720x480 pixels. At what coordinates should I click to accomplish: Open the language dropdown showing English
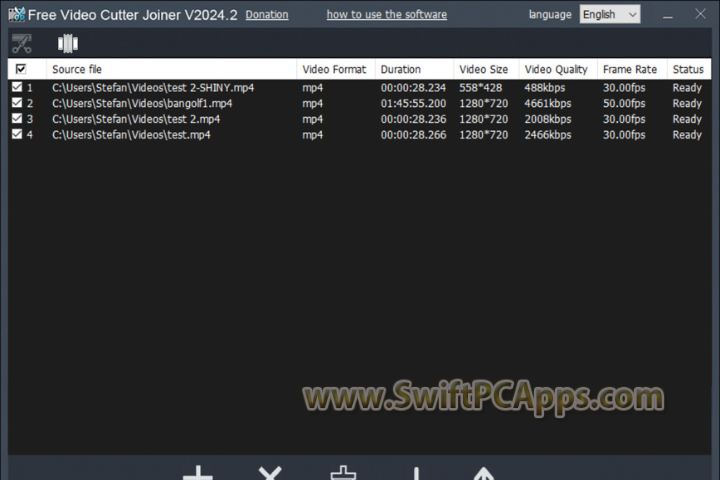click(610, 15)
